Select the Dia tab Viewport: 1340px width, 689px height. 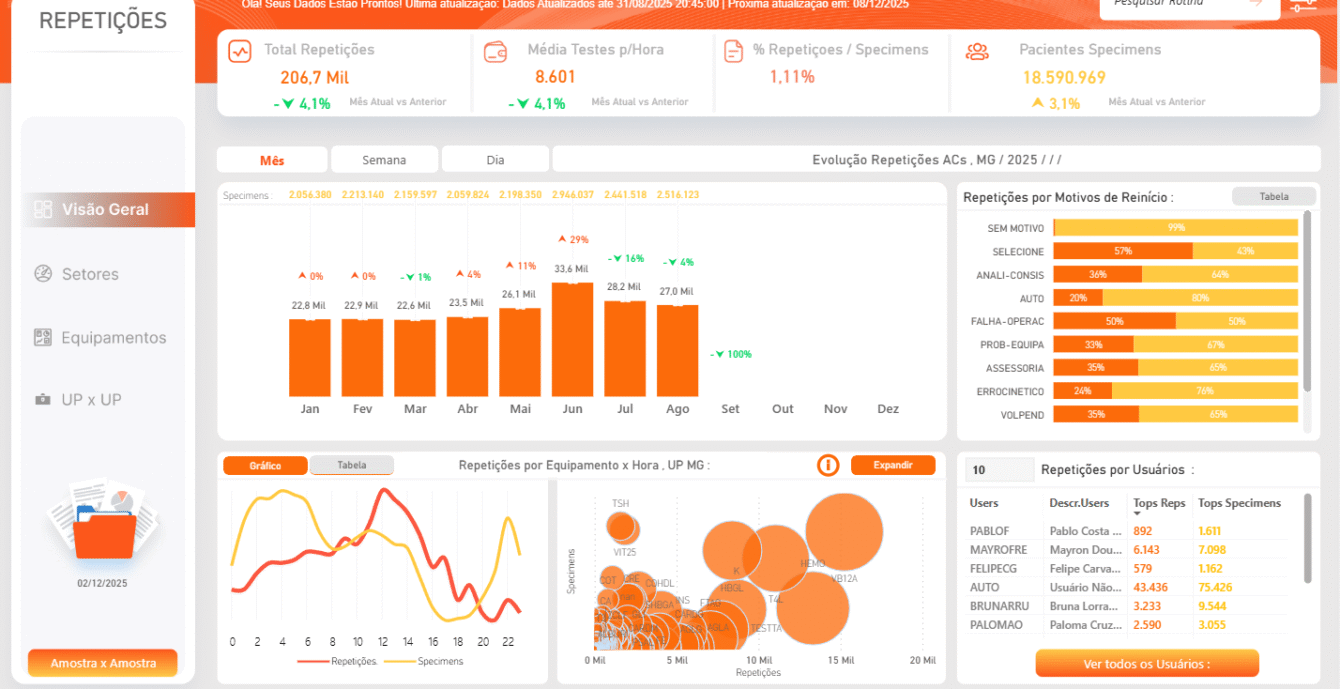(495, 160)
